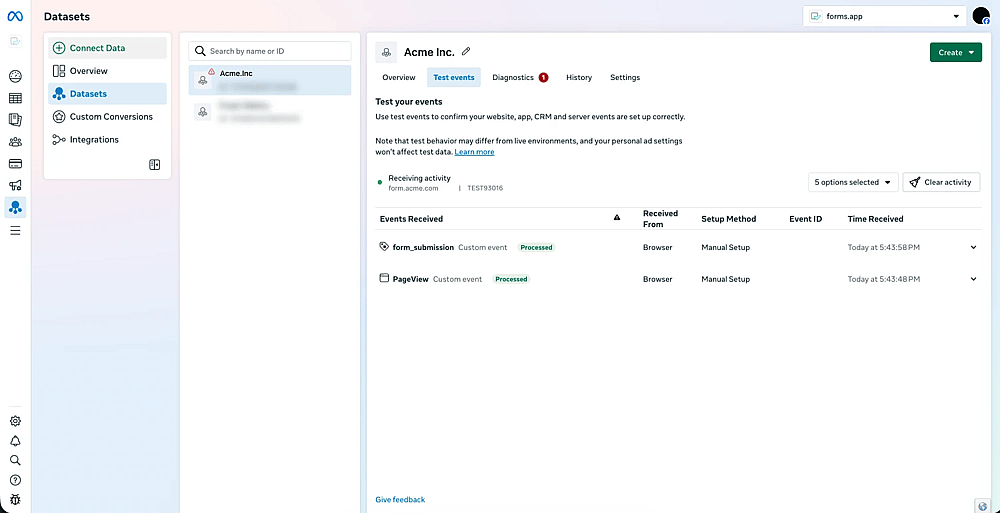The image size is (1000, 513).
Task: Click the Time Received column header
Action: pos(875,219)
